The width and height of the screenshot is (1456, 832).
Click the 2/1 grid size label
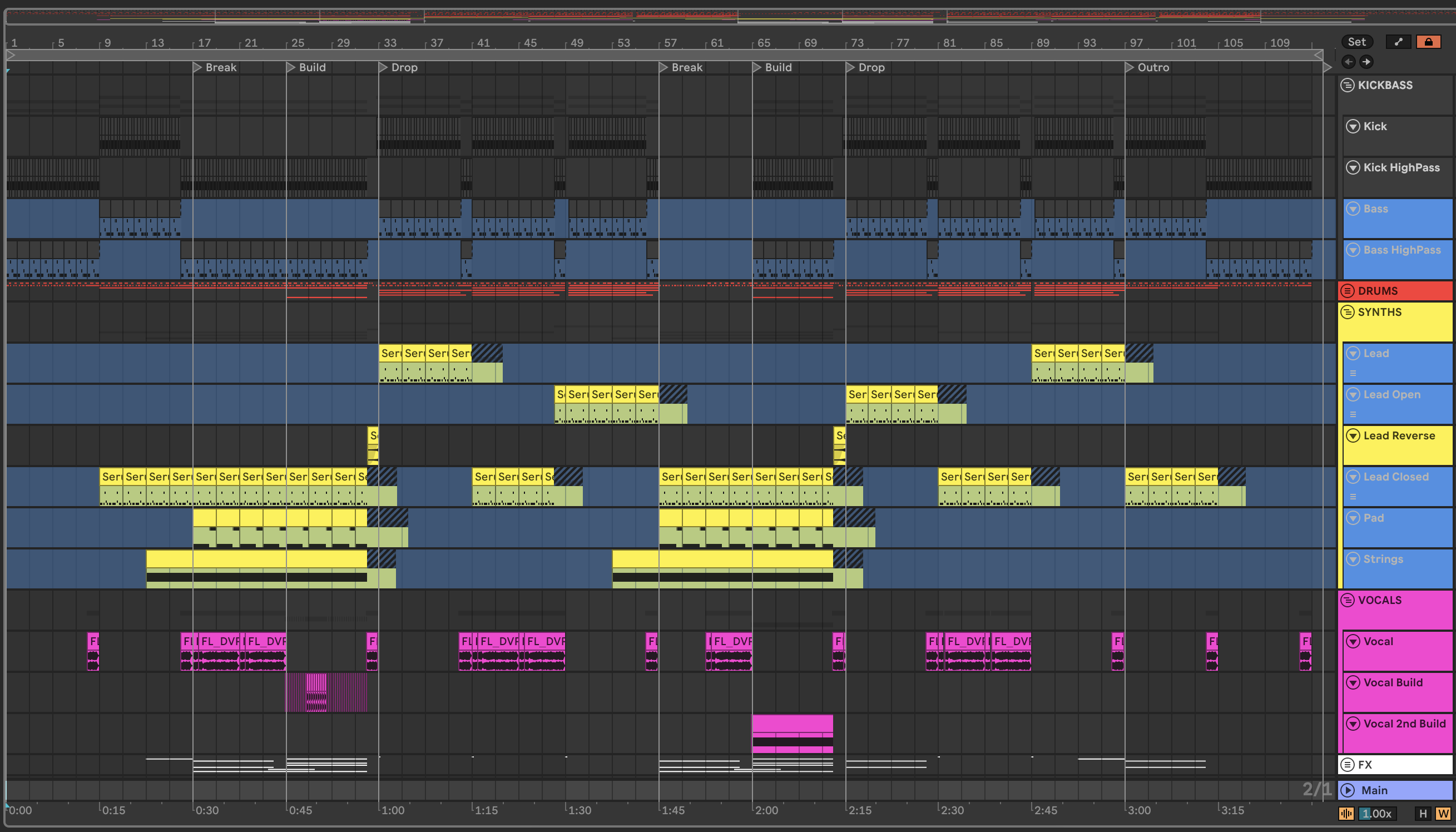(1316, 789)
